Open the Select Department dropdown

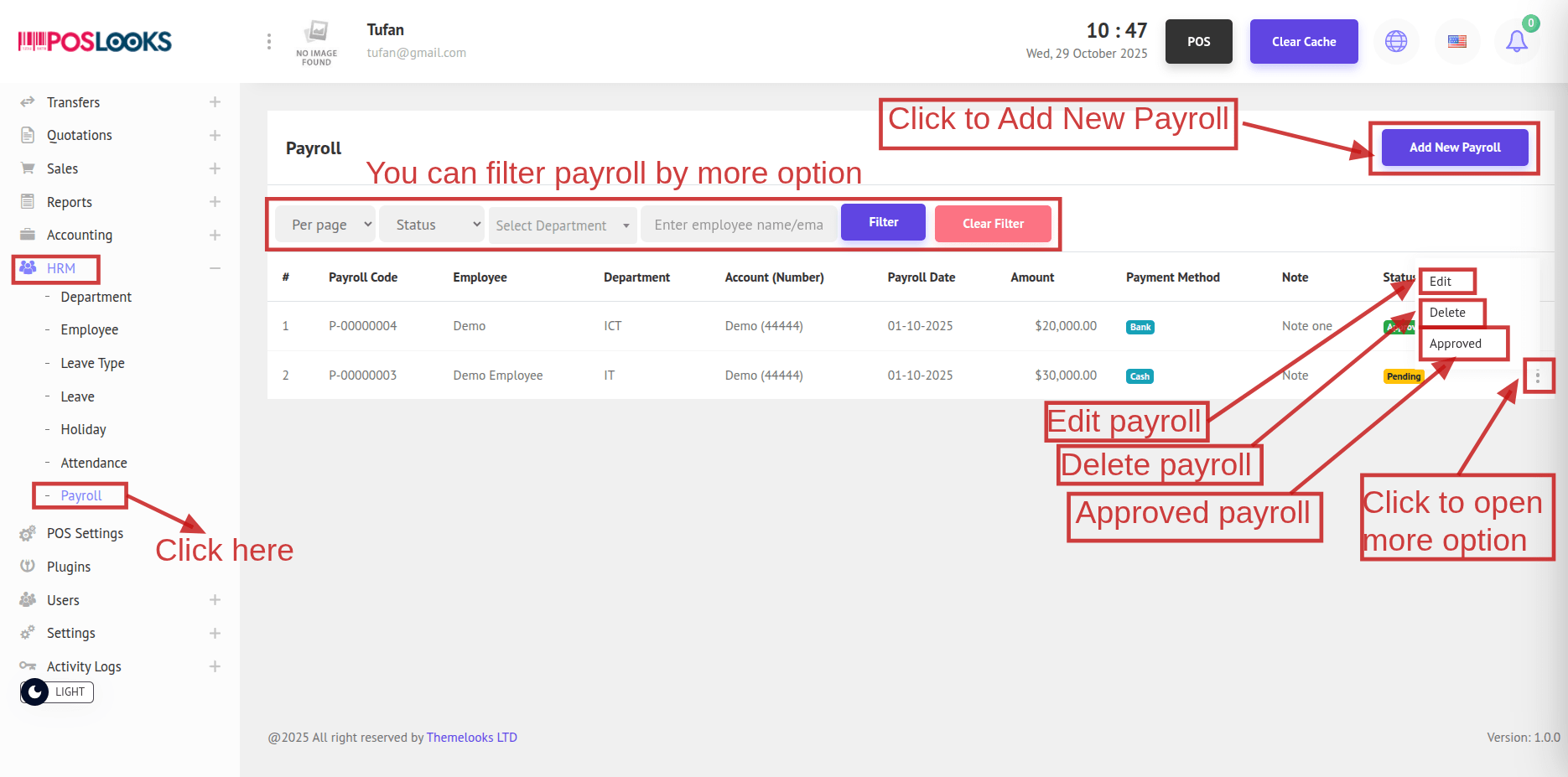pyautogui.click(x=563, y=225)
